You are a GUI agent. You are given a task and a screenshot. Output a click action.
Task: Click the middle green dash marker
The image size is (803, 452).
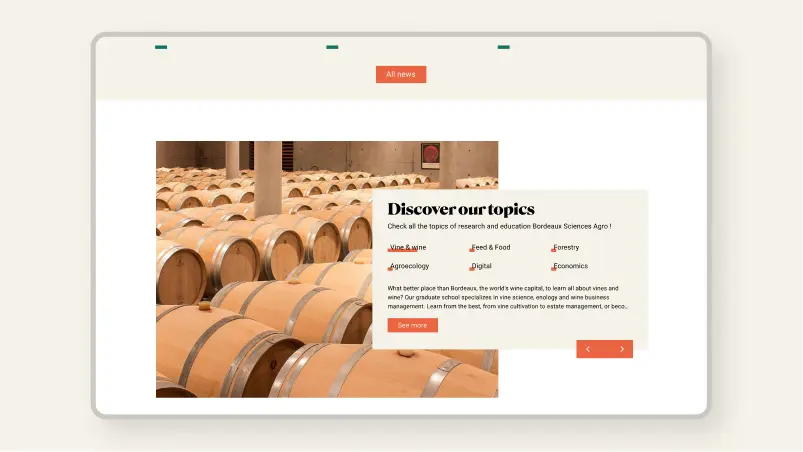332,47
